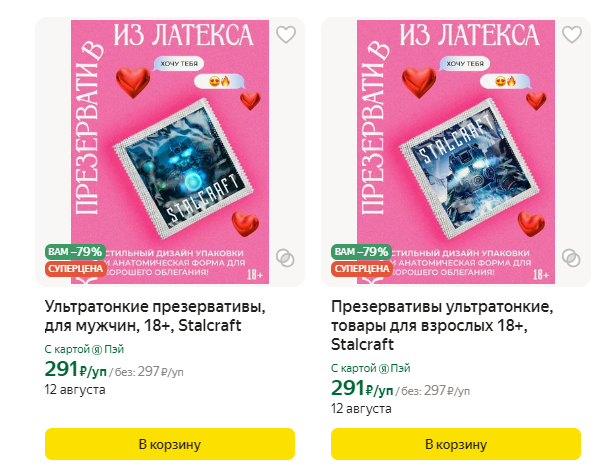Image resolution: width=604 pixels, height=475 pixels.
Task: Click '12 августа' delivery date on second product
Action: [x=361, y=408]
